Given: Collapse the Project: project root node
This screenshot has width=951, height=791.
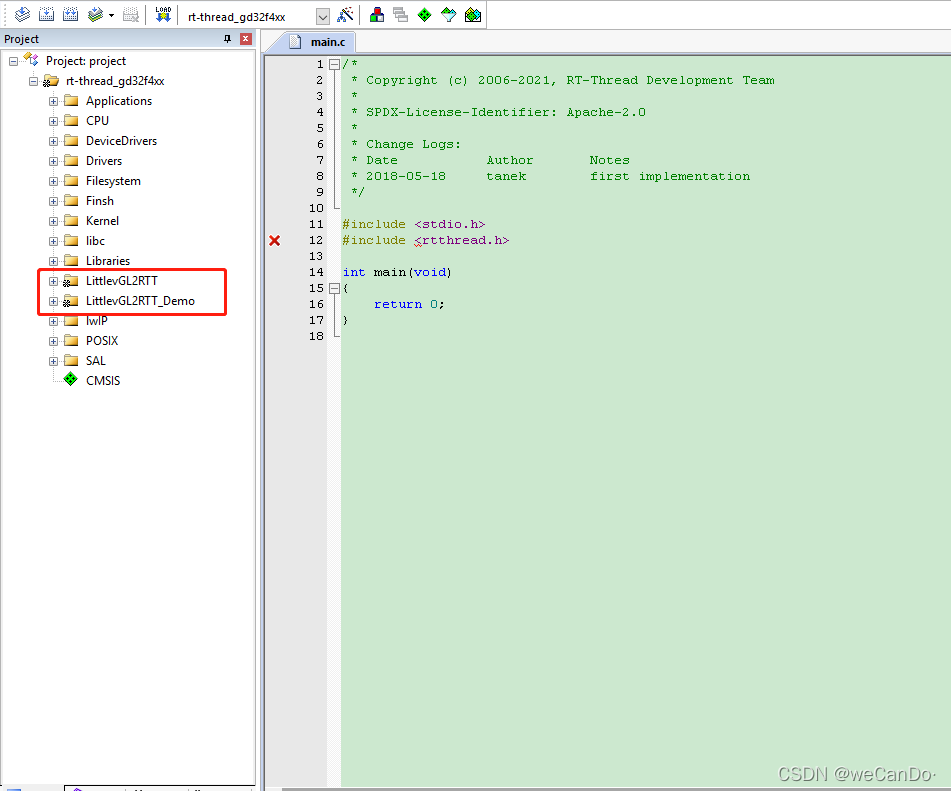Looking at the screenshot, I should [13, 61].
